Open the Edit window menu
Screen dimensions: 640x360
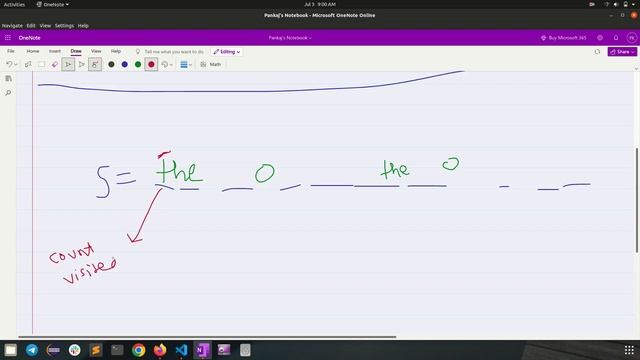31,26
